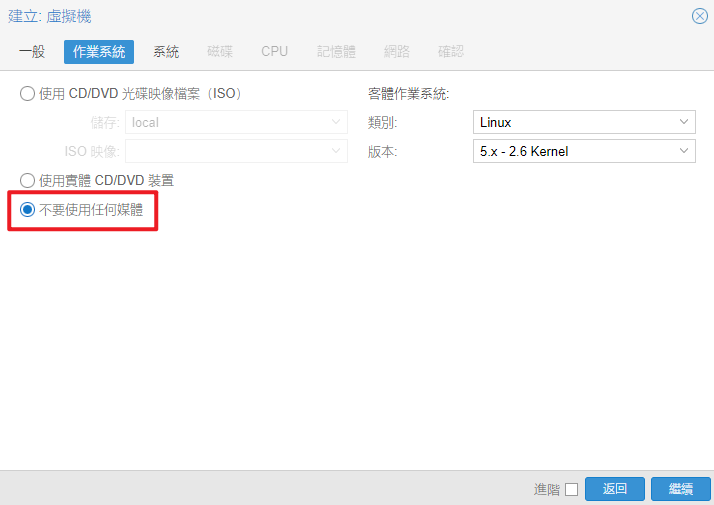Switch to the 一般 tab

32,51
